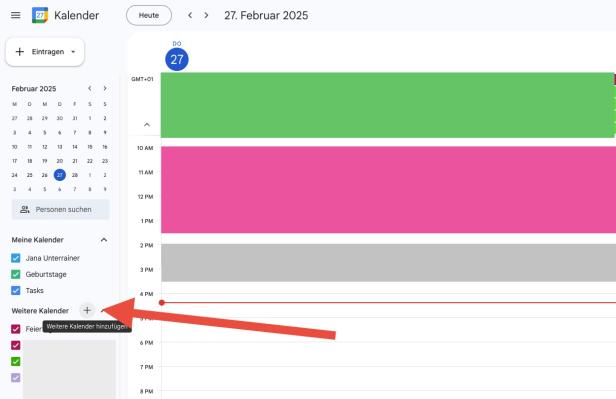Click the people icon in Personen suchen
This screenshot has height=399, width=616.
point(25,209)
